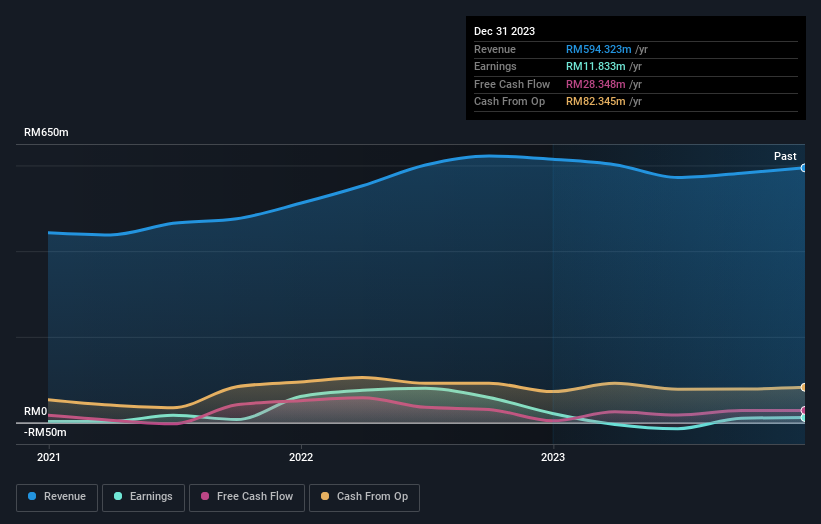Click the Past label on chart
Image resolution: width=821 pixels, height=524 pixels.
(x=785, y=156)
